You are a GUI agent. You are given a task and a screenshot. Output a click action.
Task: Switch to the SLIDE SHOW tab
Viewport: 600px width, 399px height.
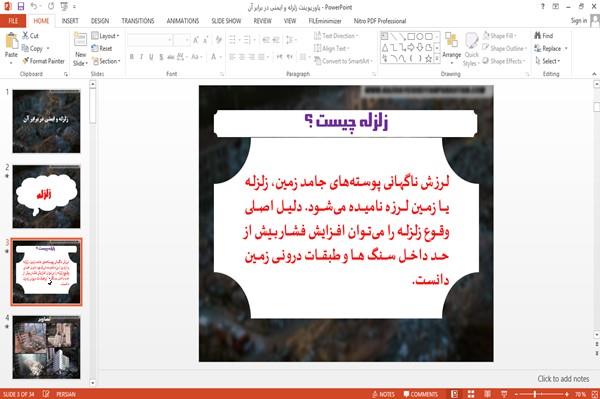tap(226, 21)
